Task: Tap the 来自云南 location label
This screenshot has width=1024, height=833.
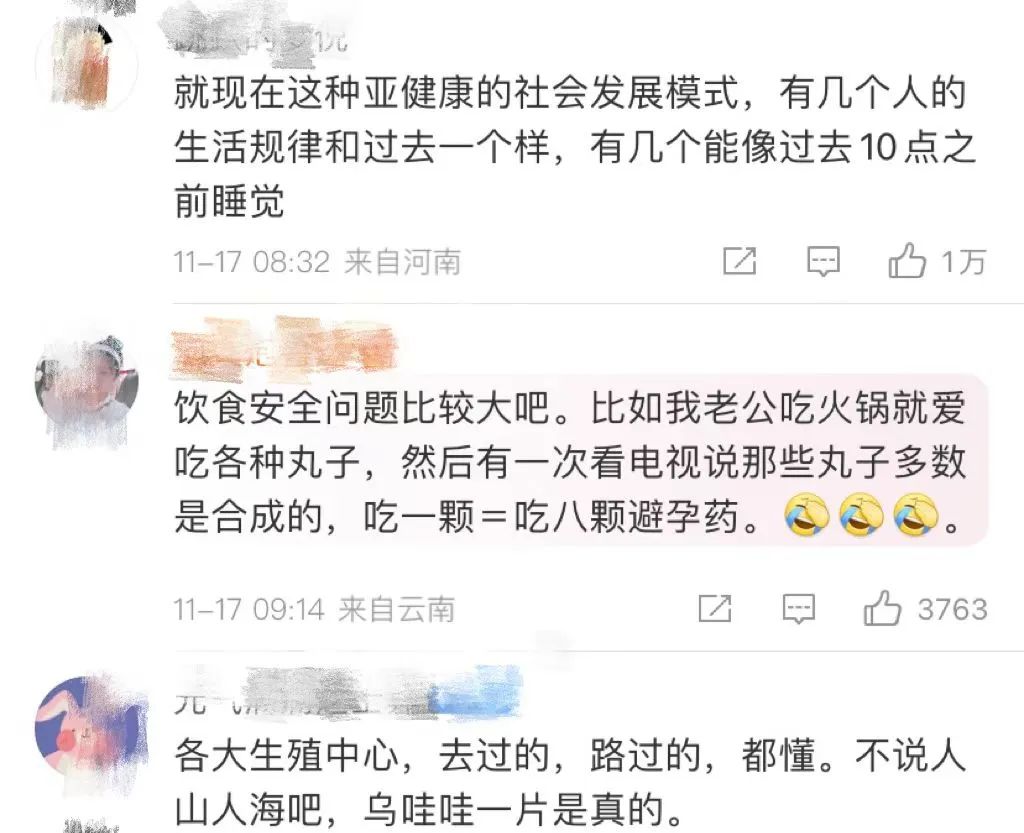Action: click(397, 609)
